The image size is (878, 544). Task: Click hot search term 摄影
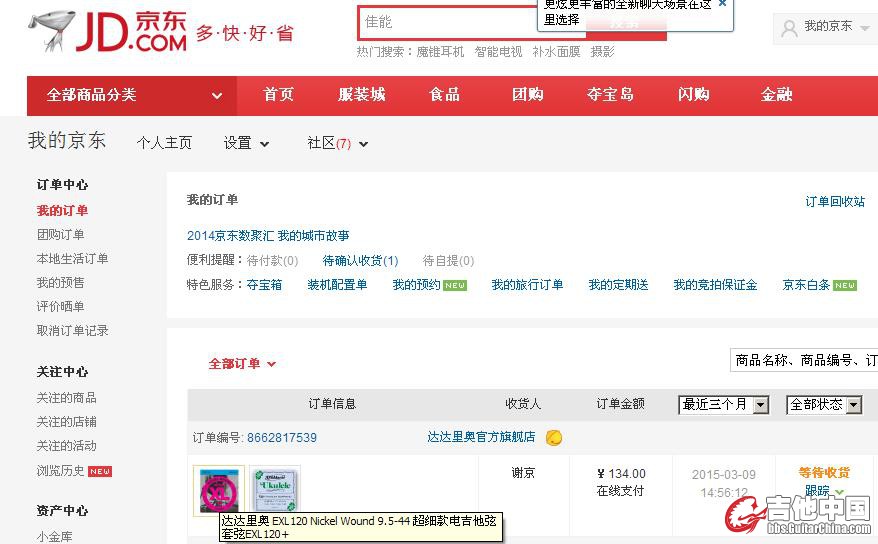pos(602,52)
